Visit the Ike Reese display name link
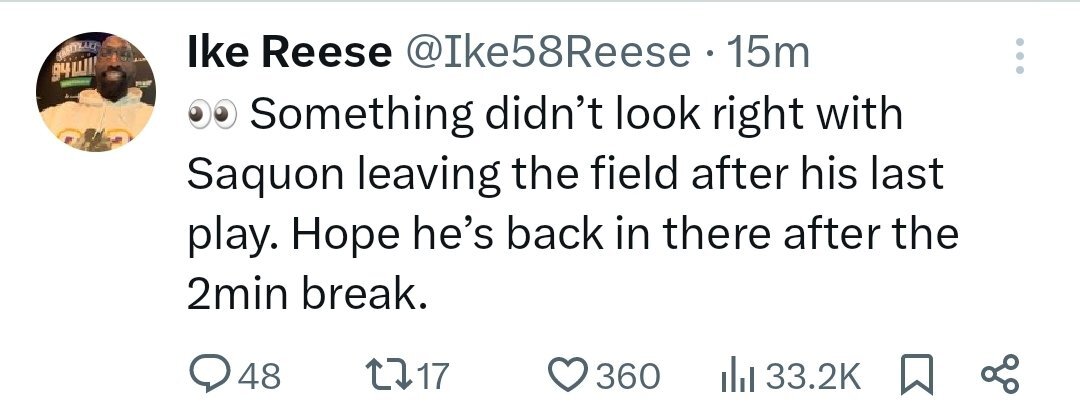This screenshot has width=1080, height=417. [x=288, y=53]
